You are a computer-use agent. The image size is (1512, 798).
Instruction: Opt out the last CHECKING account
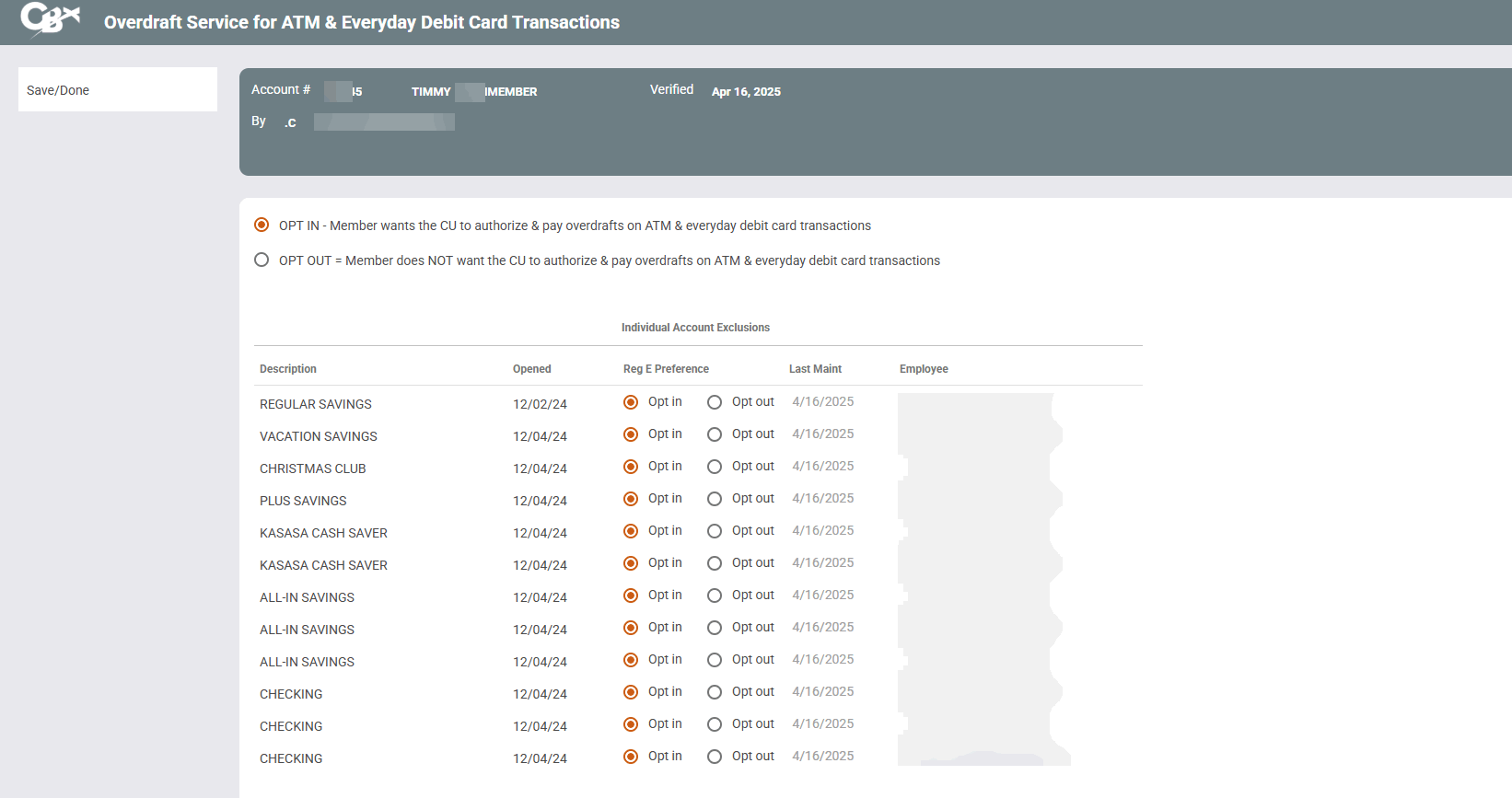715,757
